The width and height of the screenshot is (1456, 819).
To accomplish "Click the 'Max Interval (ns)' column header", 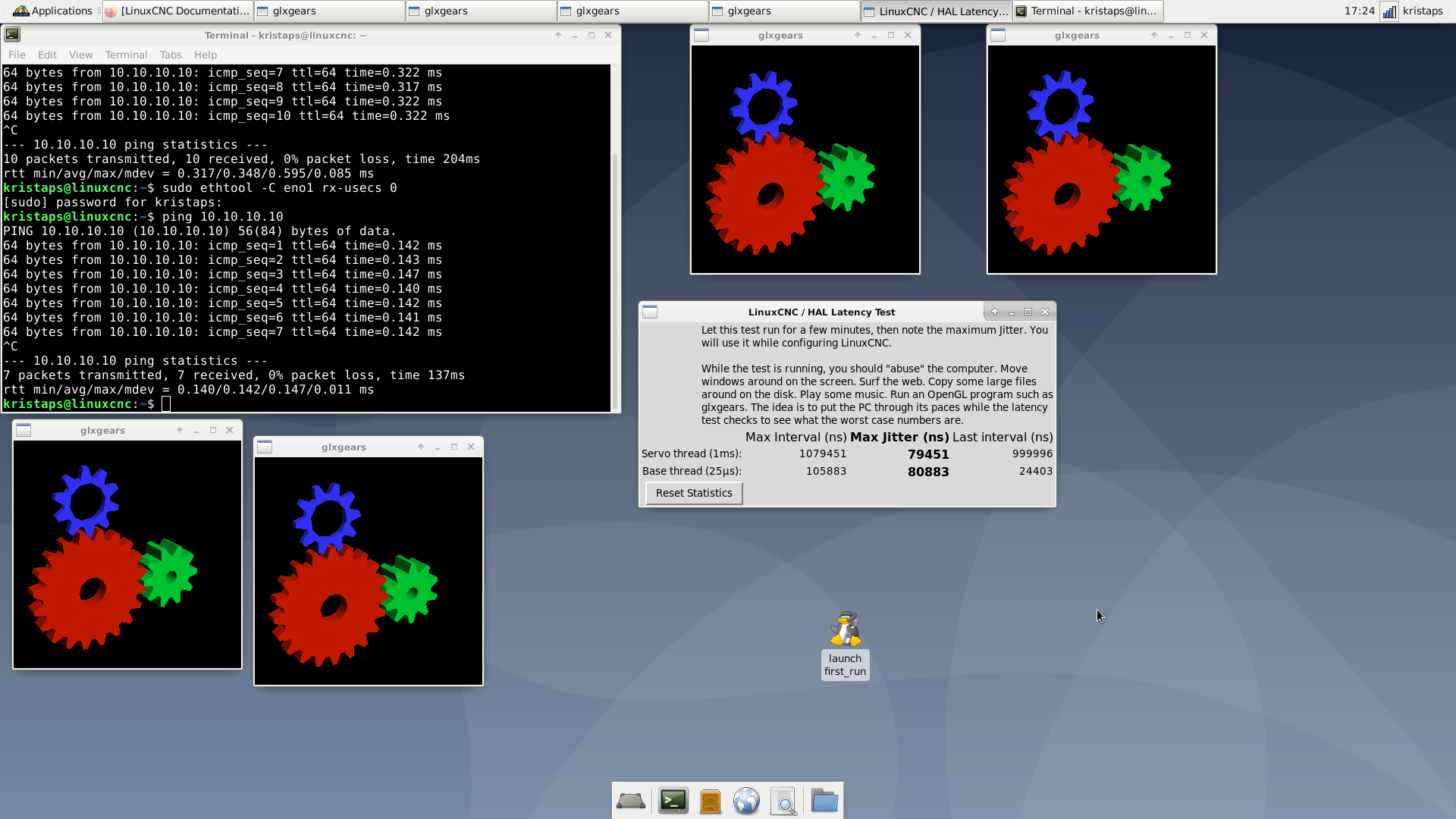I will (x=796, y=437).
